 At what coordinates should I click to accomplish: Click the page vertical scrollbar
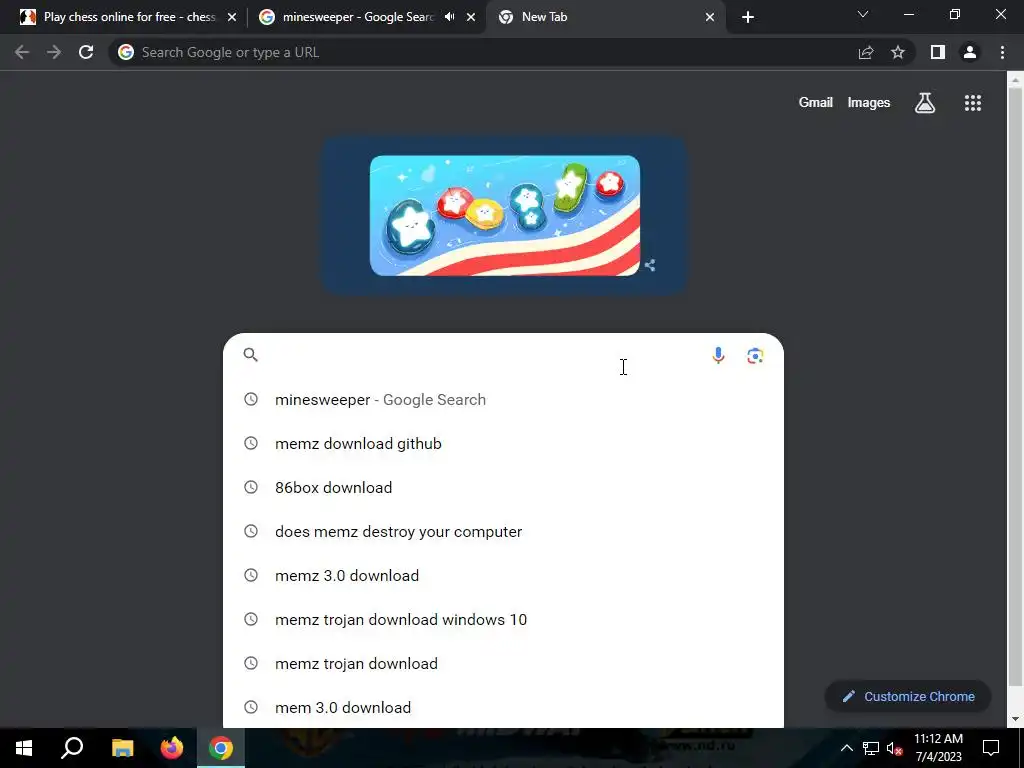tap(1015, 385)
